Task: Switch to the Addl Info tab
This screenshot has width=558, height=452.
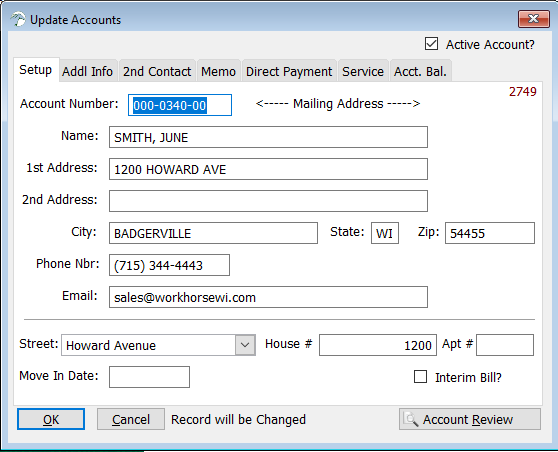Action: [87, 71]
